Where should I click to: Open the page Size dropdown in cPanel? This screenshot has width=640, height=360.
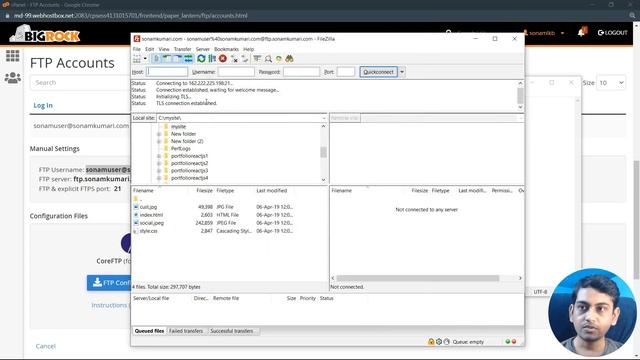coord(611,83)
